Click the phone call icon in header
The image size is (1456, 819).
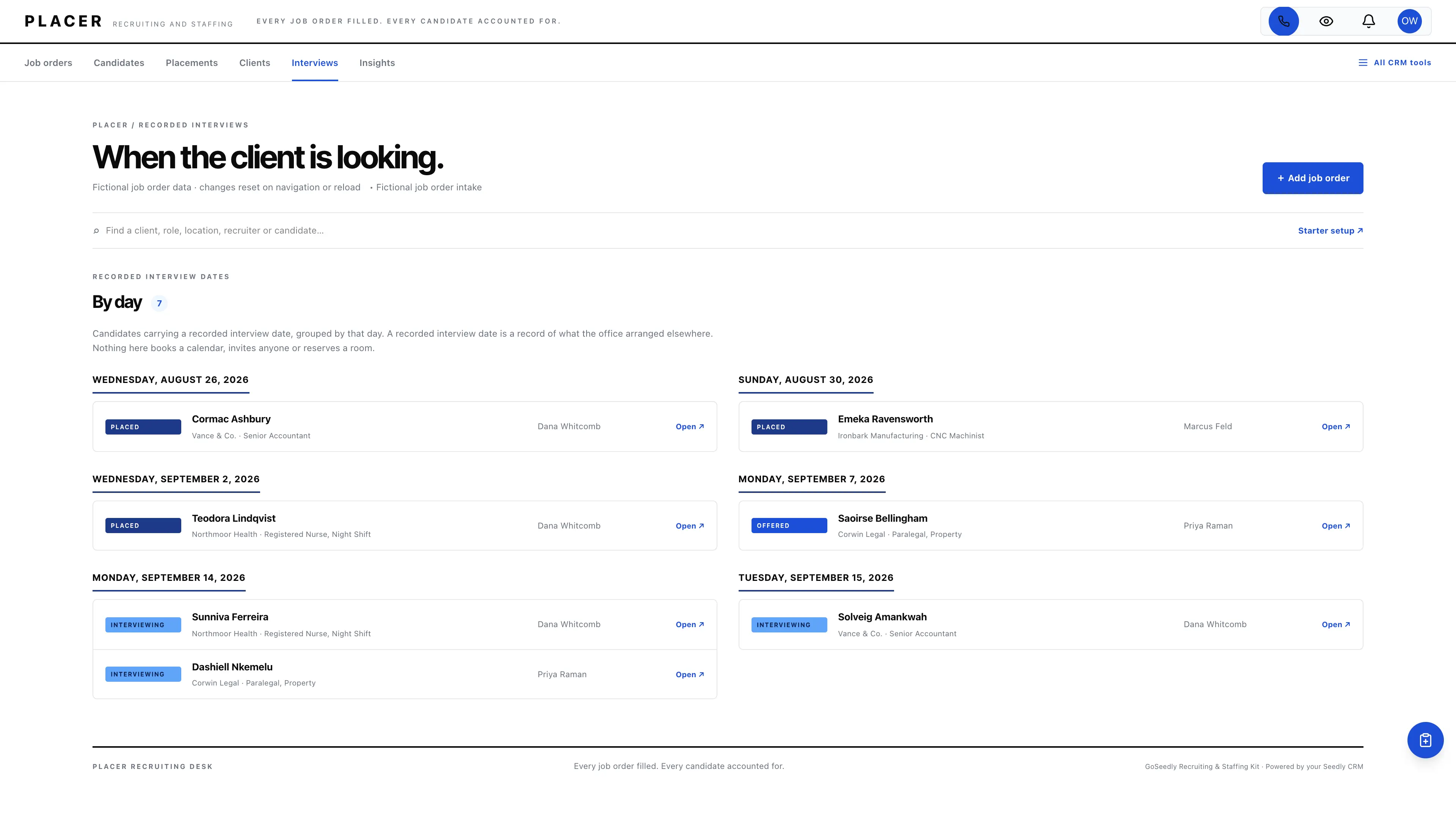coord(1283,21)
